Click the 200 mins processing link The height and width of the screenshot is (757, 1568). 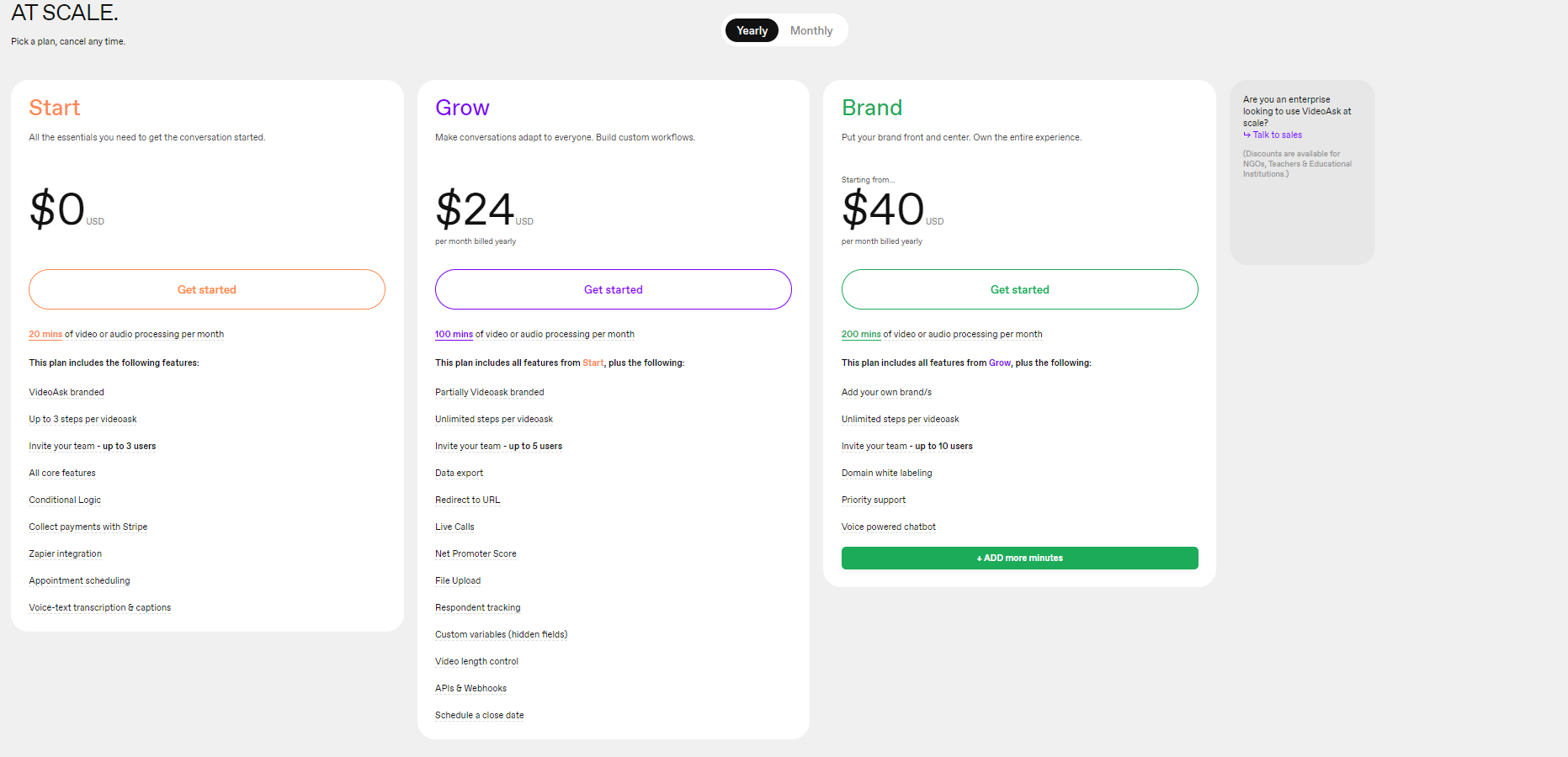click(x=861, y=334)
